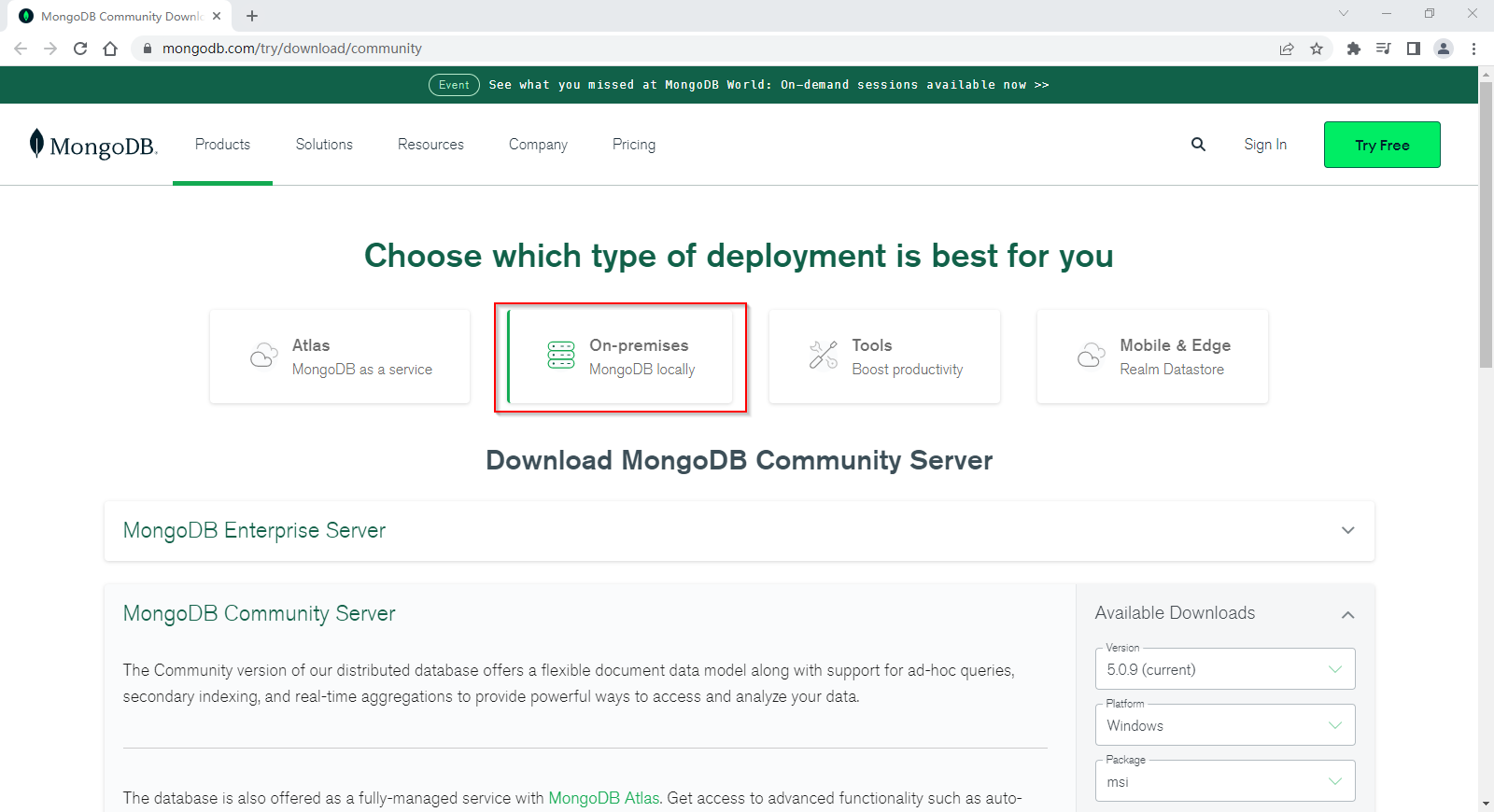The height and width of the screenshot is (812, 1494).
Task: Bookmark this page with star icon
Action: pos(1317,49)
